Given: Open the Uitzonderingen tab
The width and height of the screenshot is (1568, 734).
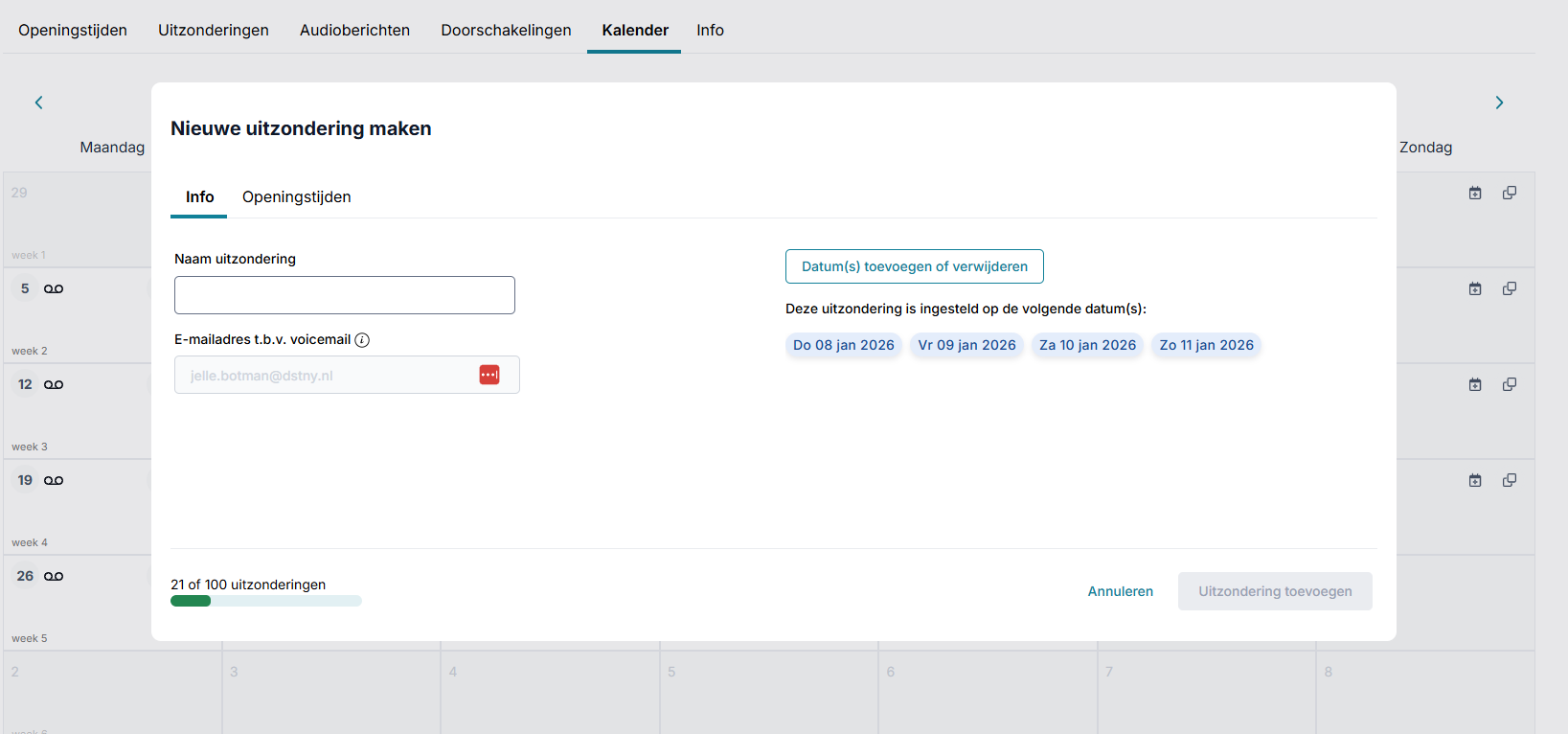Looking at the screenshot, I should click(214, 30).
